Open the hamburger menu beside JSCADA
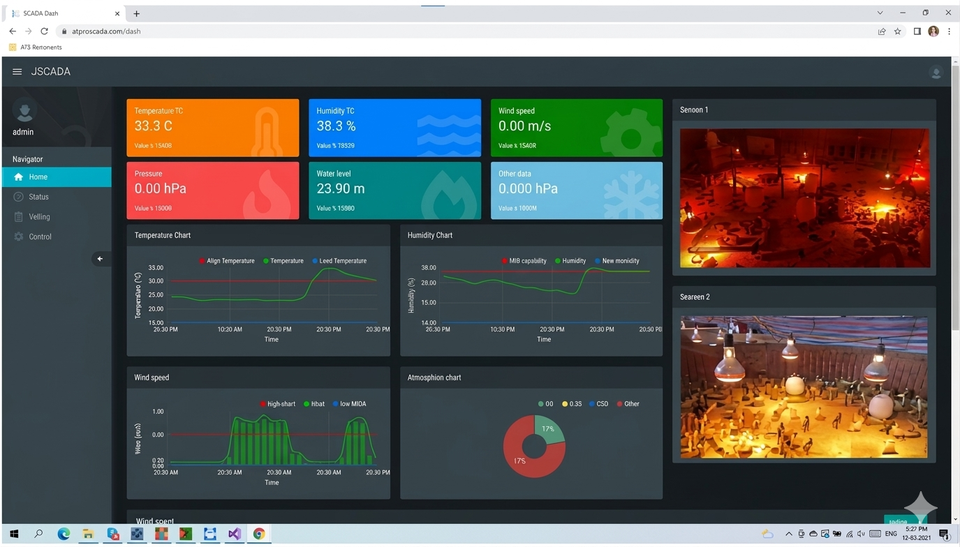 (x=17, y=72)
